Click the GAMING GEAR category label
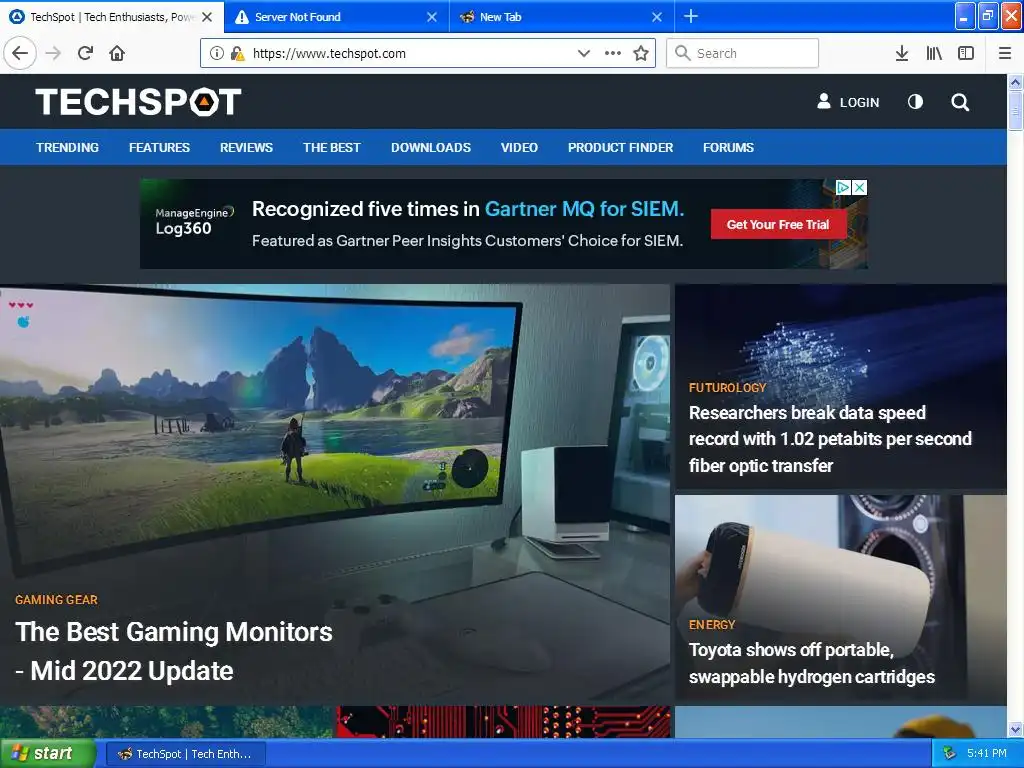 [56, 600]
